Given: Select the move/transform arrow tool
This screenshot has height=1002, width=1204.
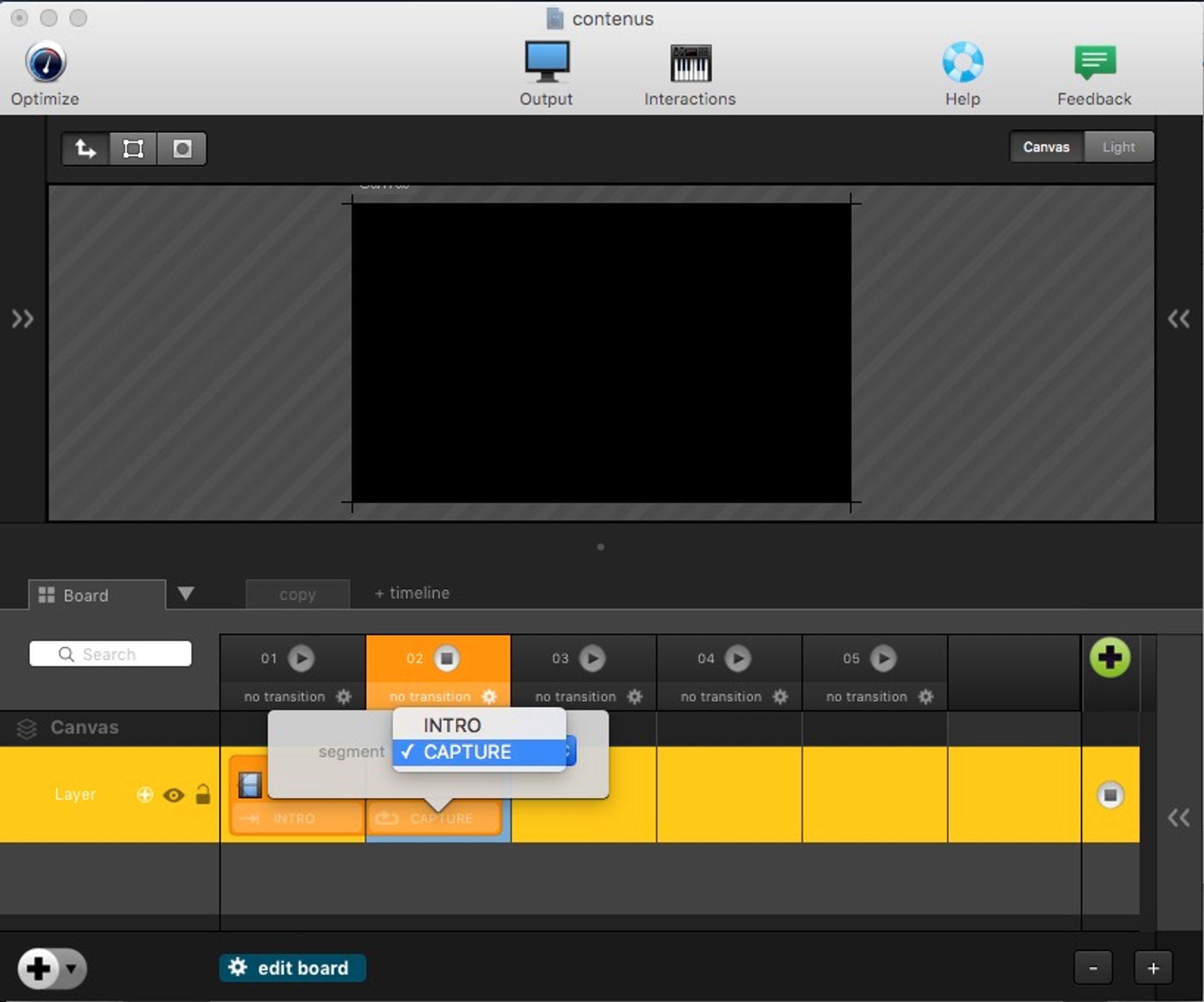Looking at the screenshot, I should click(x=85, y=149).
